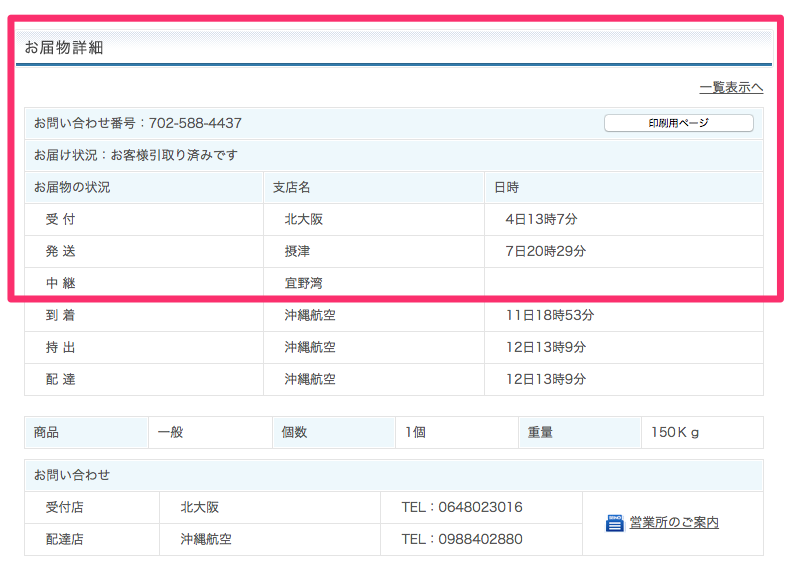Click the office guide building icon

click(x=615, y=523)
